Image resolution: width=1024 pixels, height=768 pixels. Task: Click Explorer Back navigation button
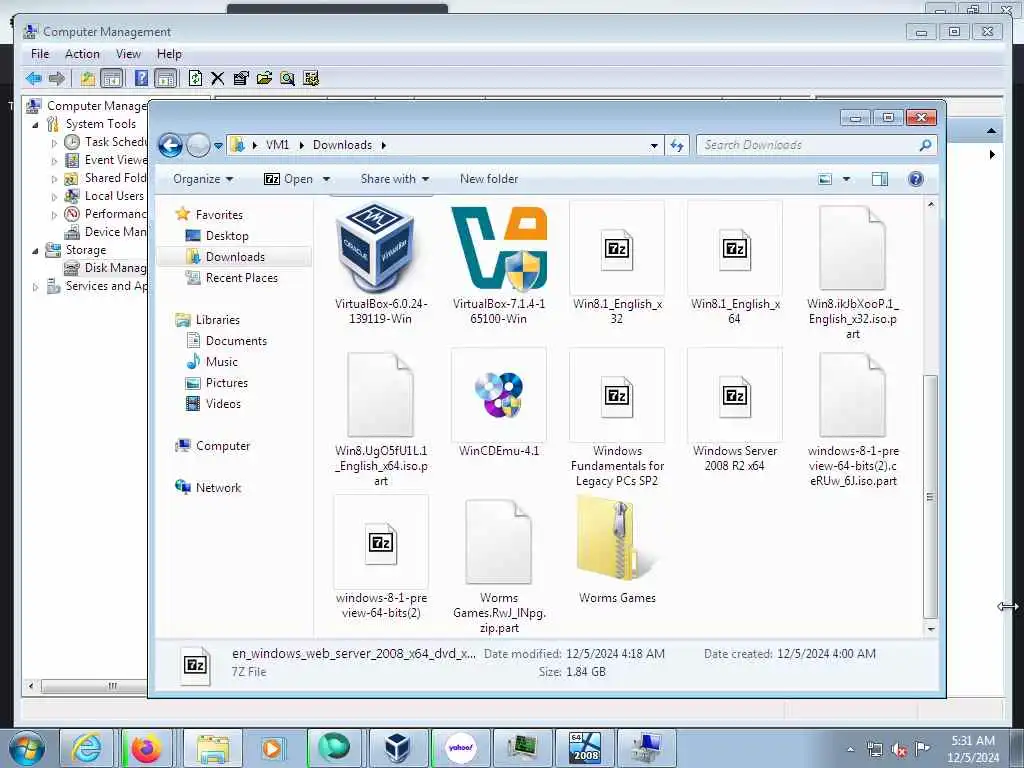click(x=170, y=145)
